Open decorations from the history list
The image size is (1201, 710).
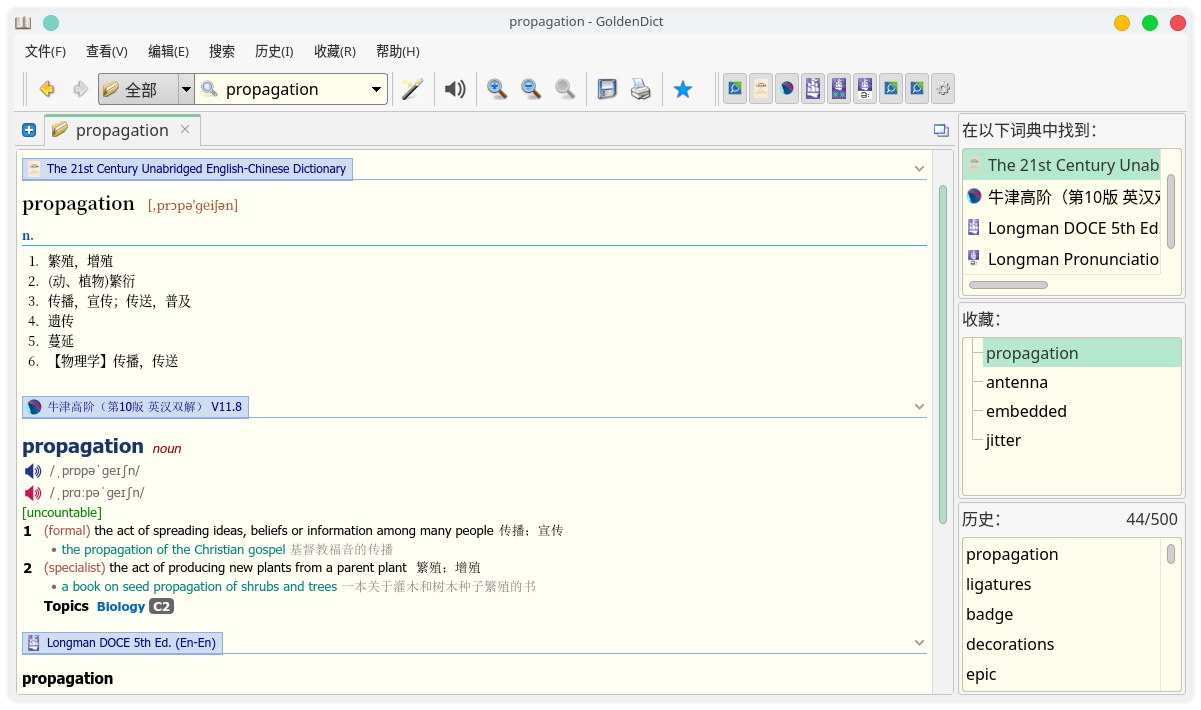[x=1062, y=644]
